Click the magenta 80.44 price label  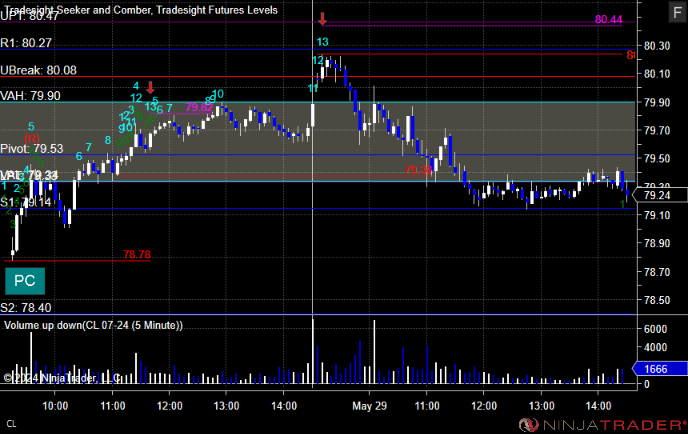pos(608,20)
